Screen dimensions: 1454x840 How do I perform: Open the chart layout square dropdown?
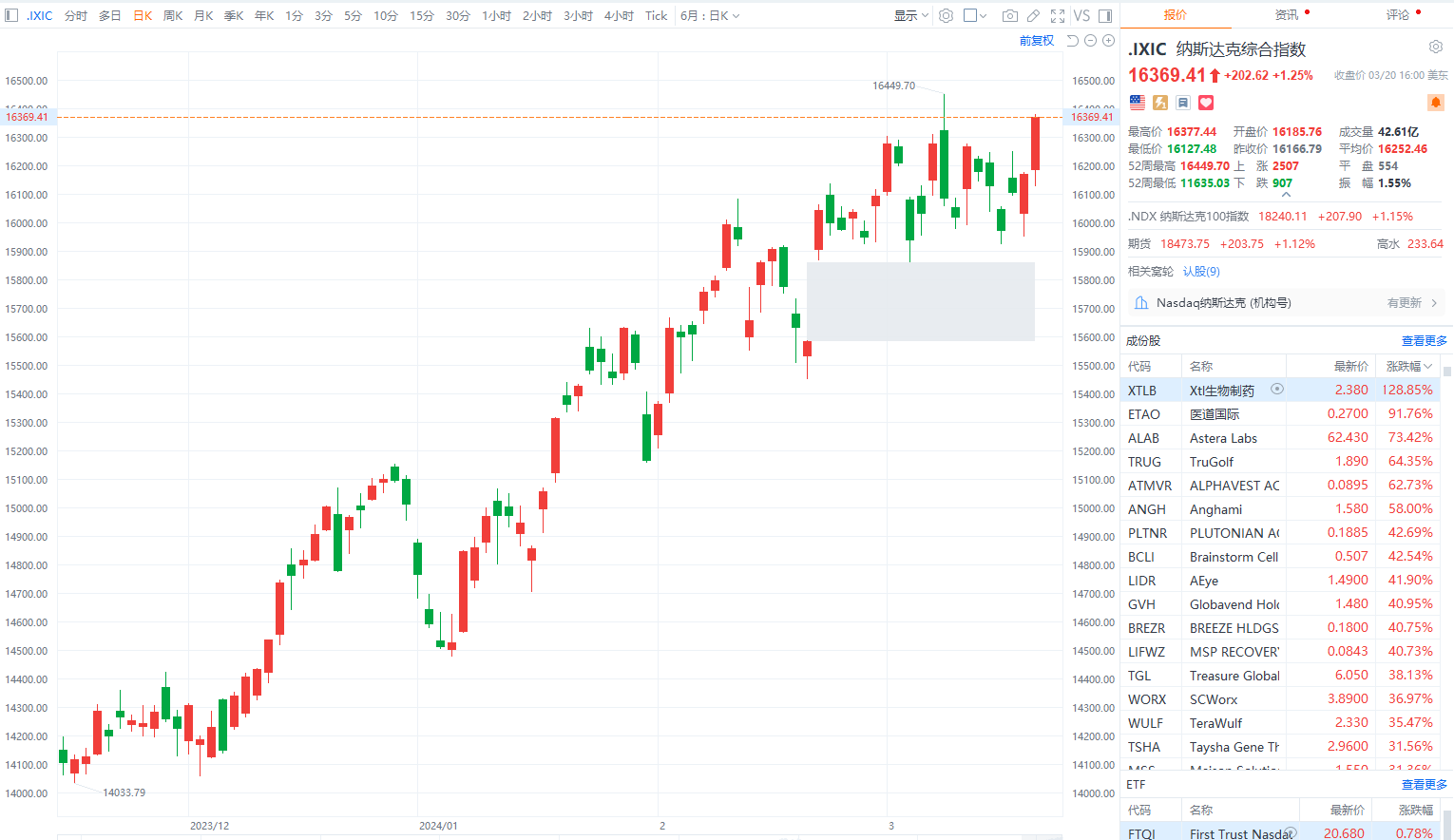click(975, 16)
